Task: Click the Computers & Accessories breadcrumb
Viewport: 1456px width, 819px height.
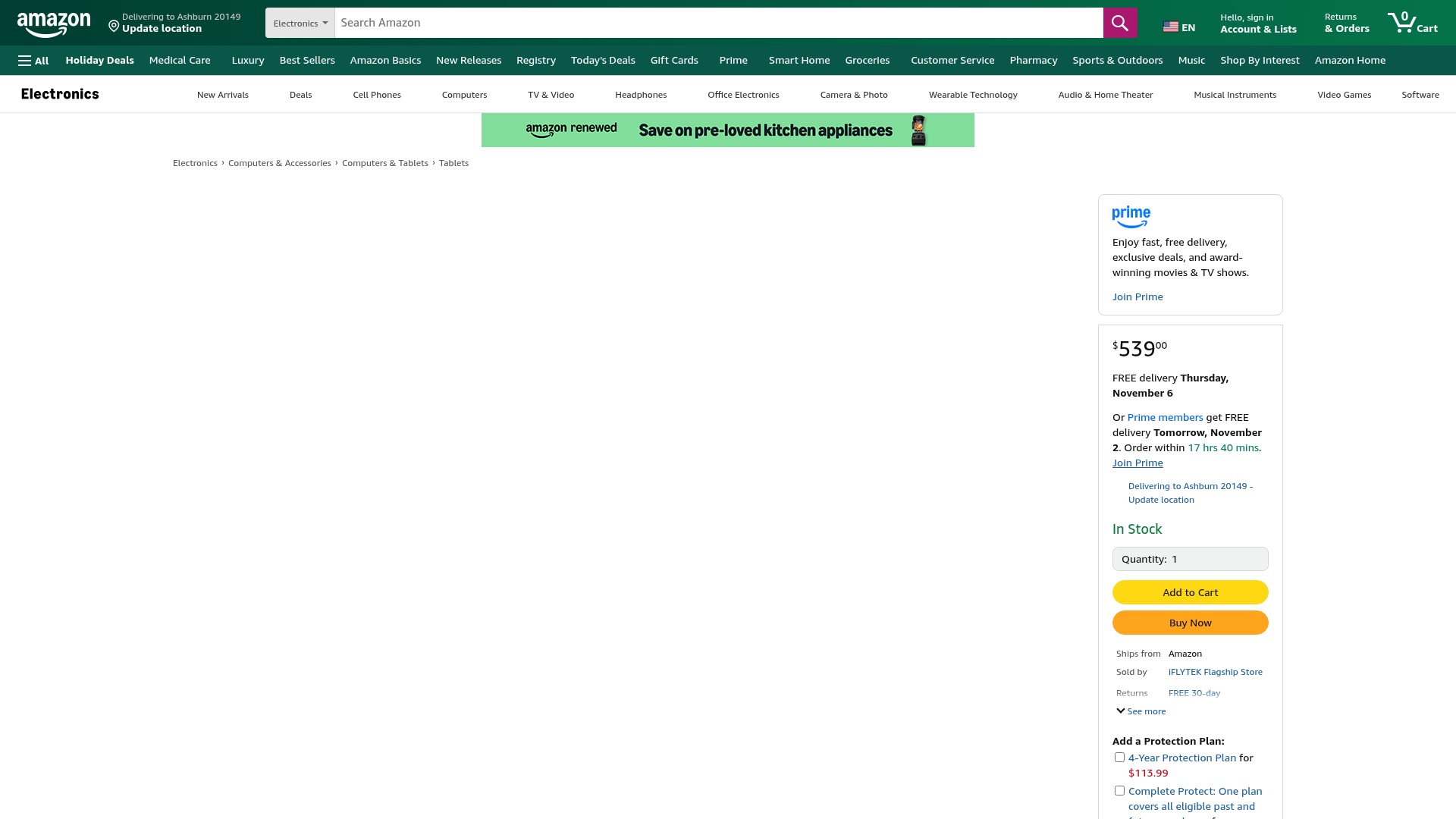Action: pos(279,163)
